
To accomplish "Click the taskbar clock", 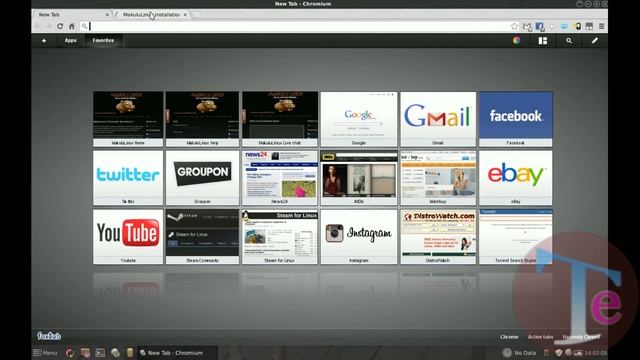I will click(596, 353).
